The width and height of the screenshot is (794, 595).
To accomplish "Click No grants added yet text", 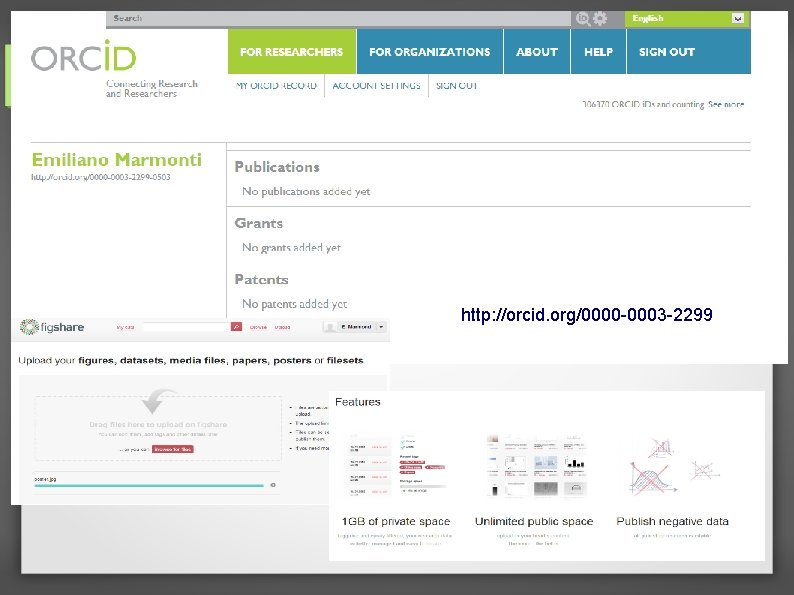I will (291, 248).
